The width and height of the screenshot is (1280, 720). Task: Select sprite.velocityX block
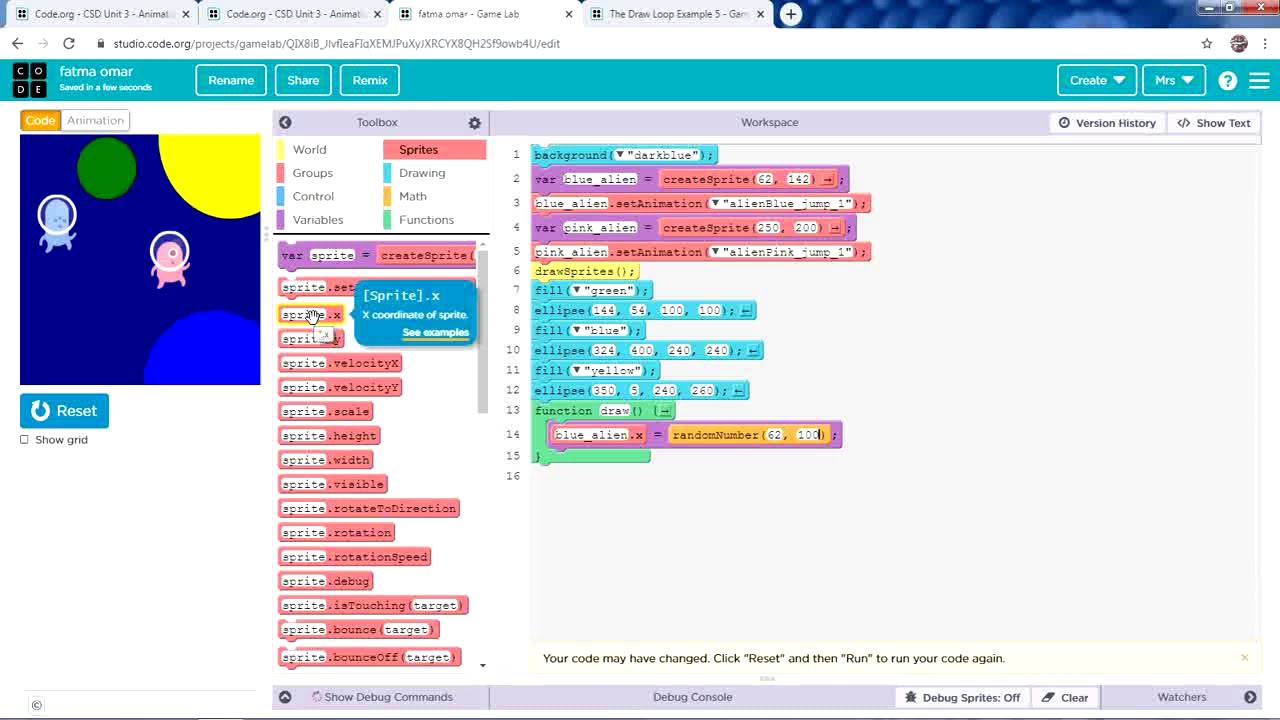[x=340, y=363]
